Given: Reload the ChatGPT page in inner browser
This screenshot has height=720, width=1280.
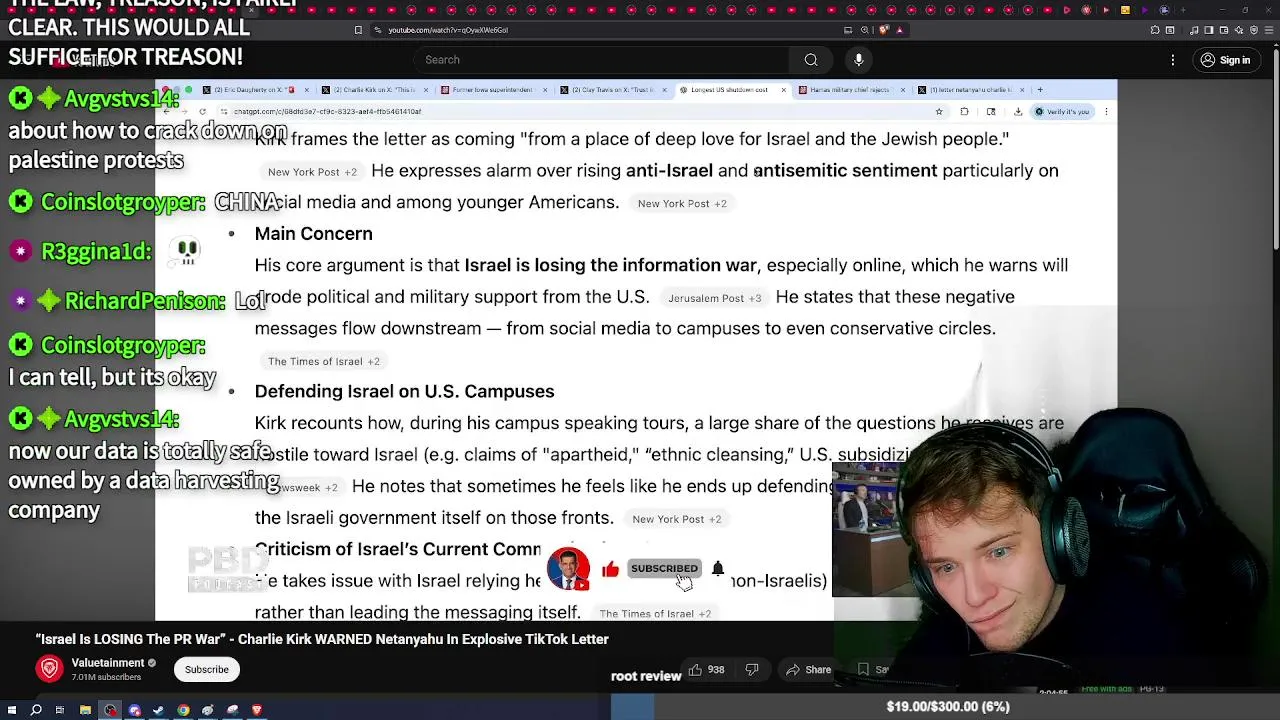Looking at the screenshot, I should 203,111.
